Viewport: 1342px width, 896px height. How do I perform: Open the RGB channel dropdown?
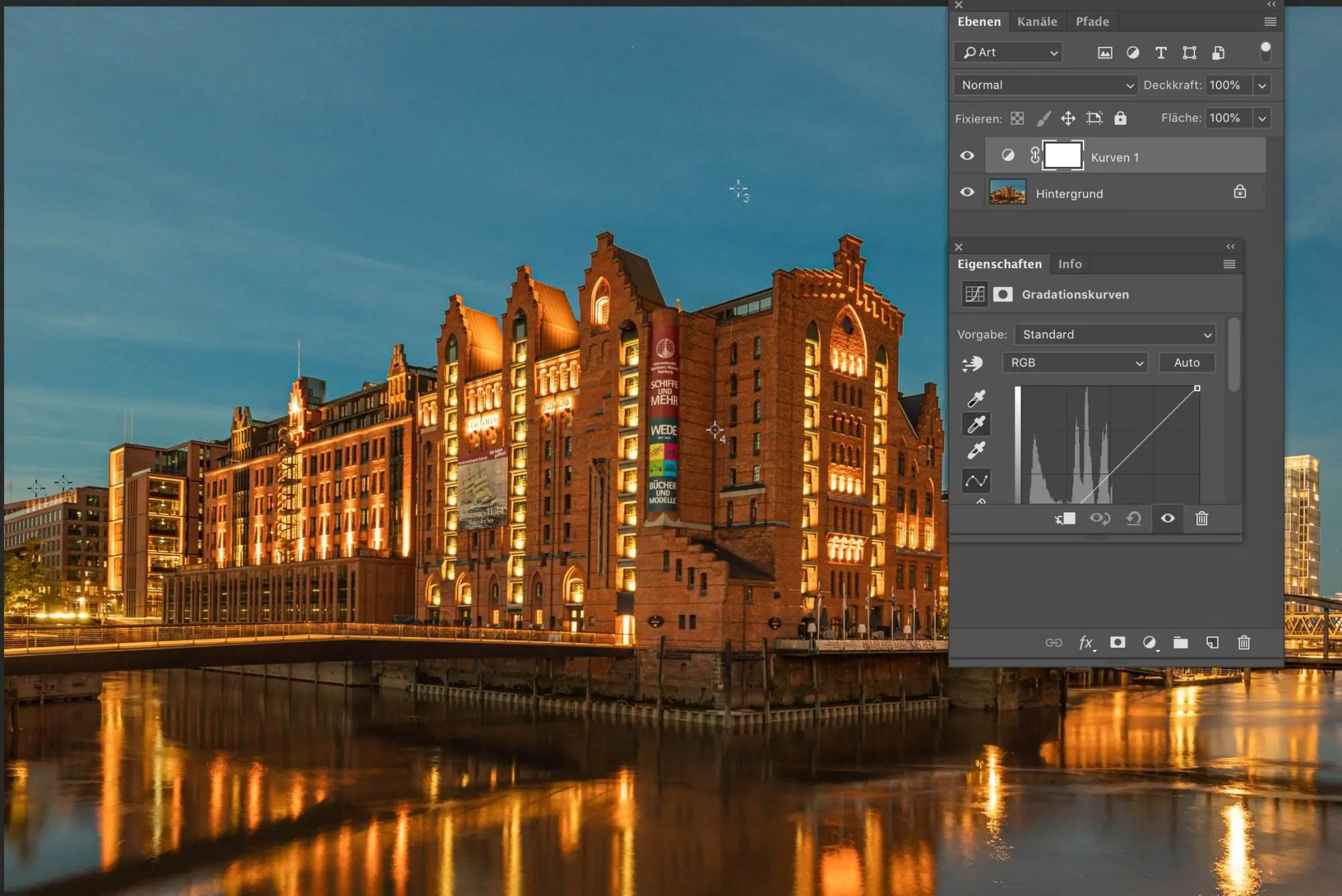pos(1075,363)
